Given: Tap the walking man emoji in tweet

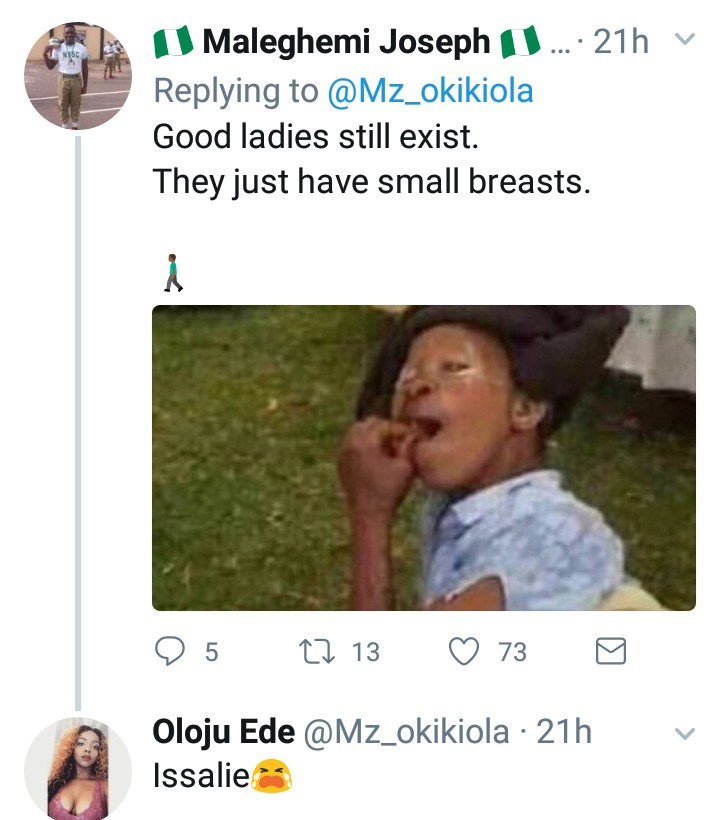Looking at the screenshot, I should tap(173, 272).
